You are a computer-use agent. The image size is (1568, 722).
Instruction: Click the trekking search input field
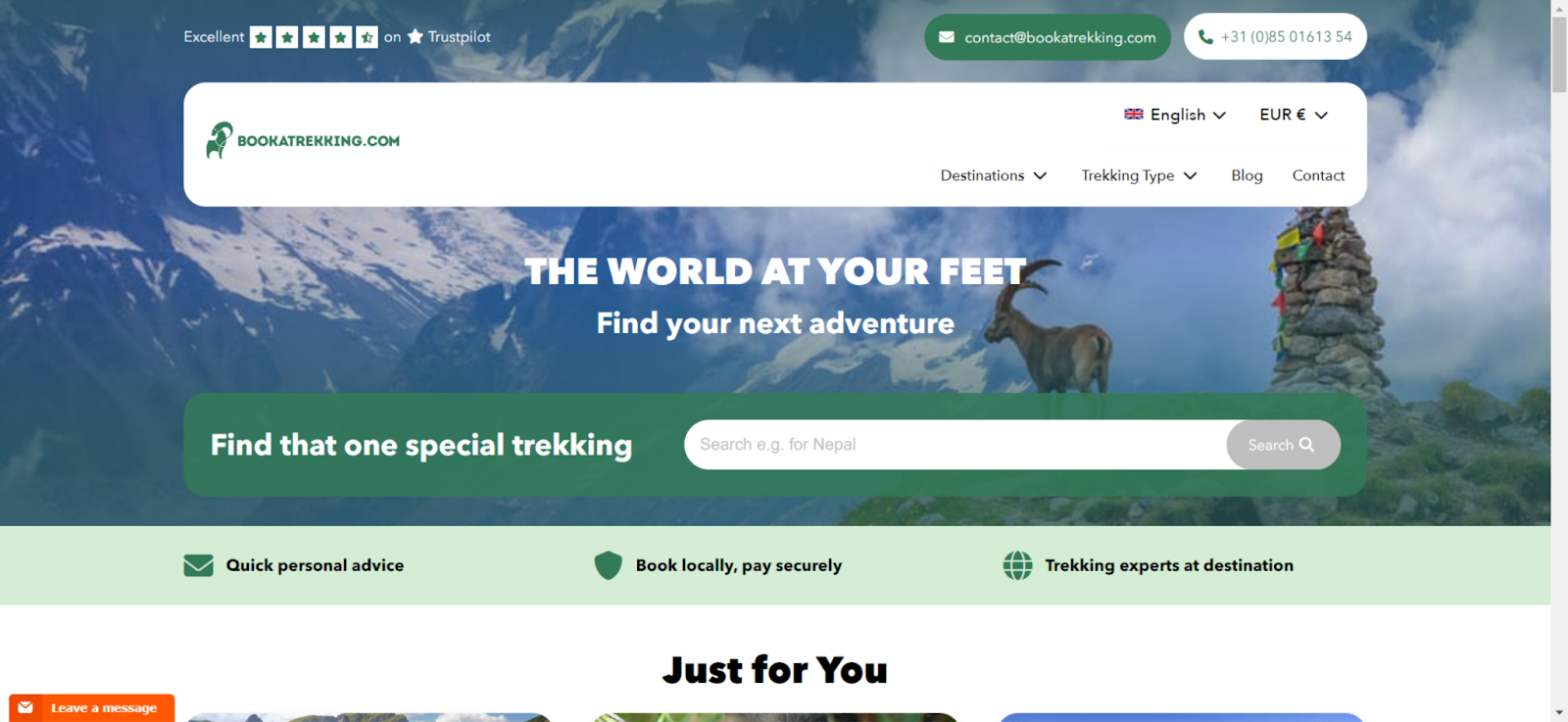(955, 445)
